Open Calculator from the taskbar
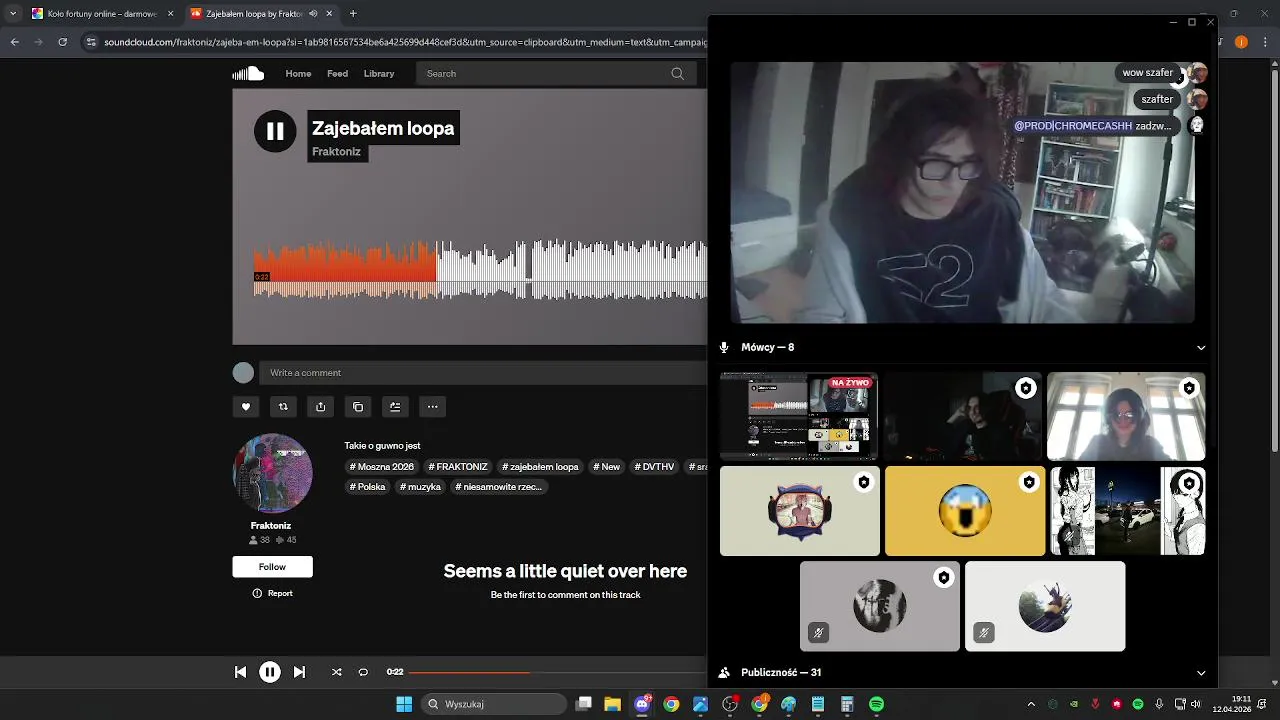 coord(847,704)
